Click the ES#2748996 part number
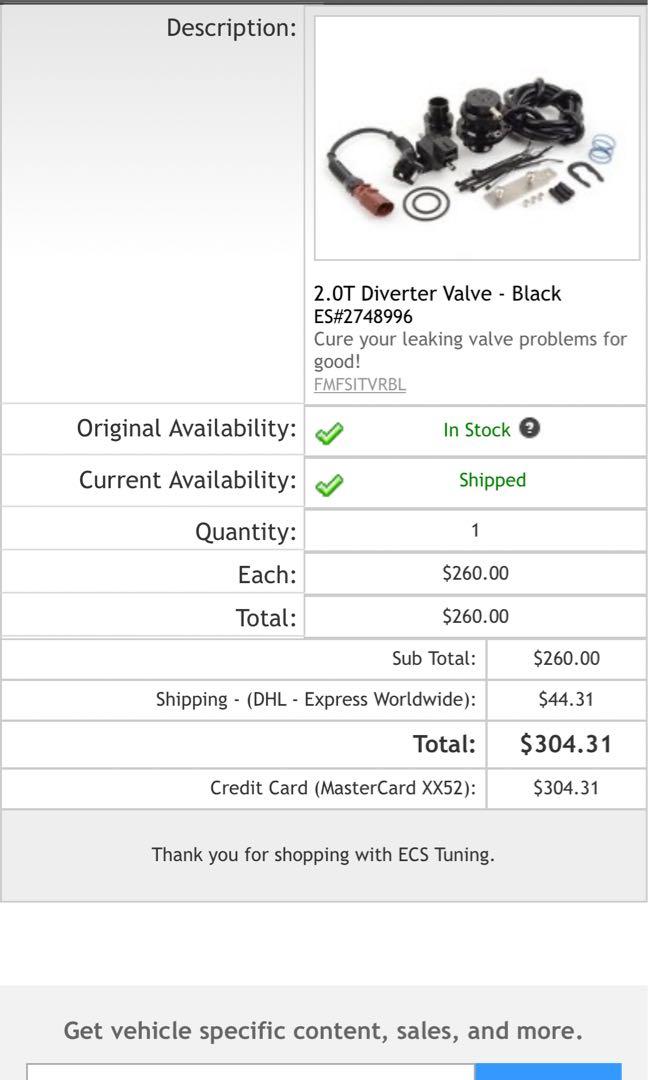The image size is (648, 1080). pos(363,317)
